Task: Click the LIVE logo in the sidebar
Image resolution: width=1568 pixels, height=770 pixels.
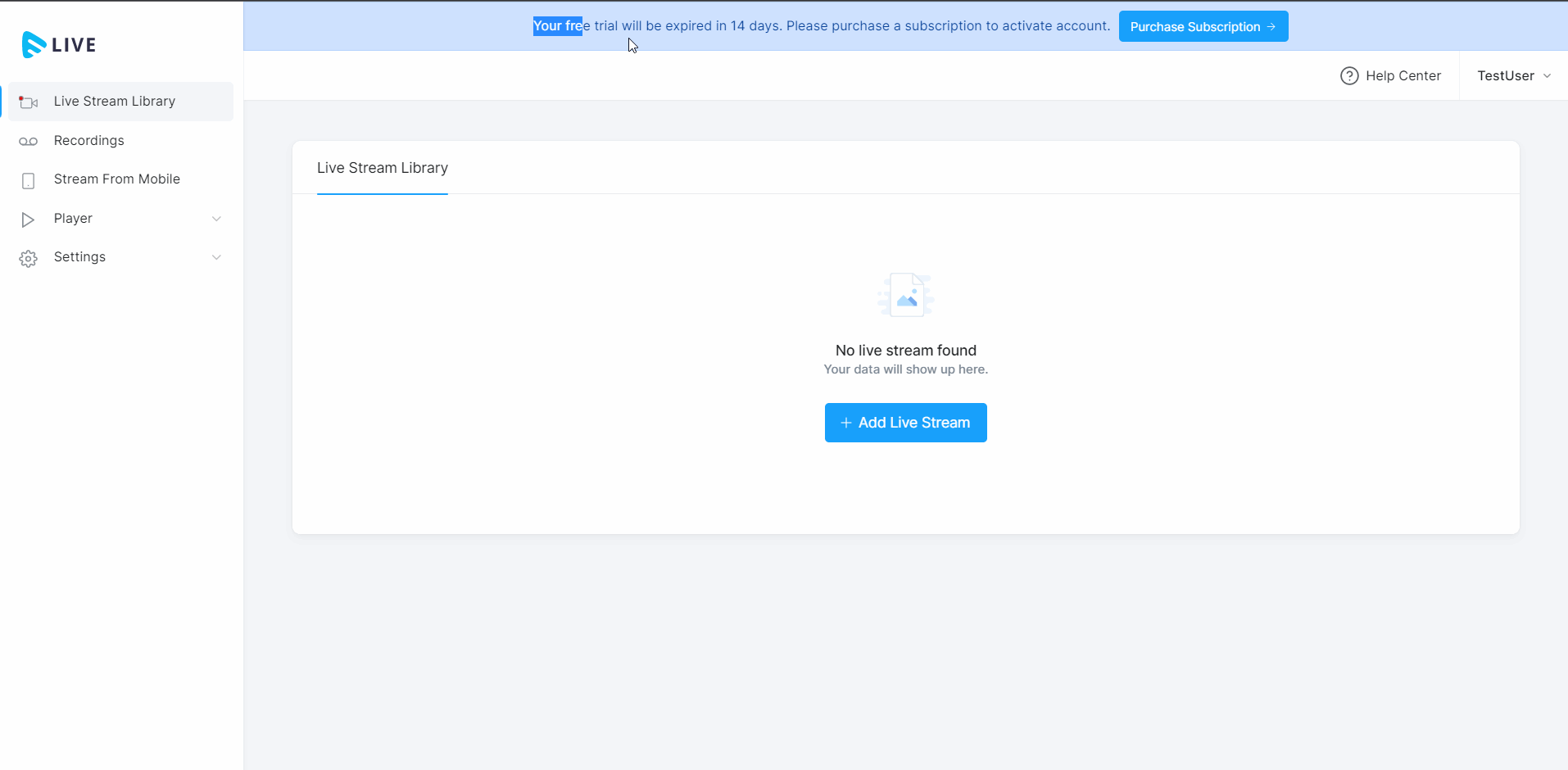Action: [59, 44]
